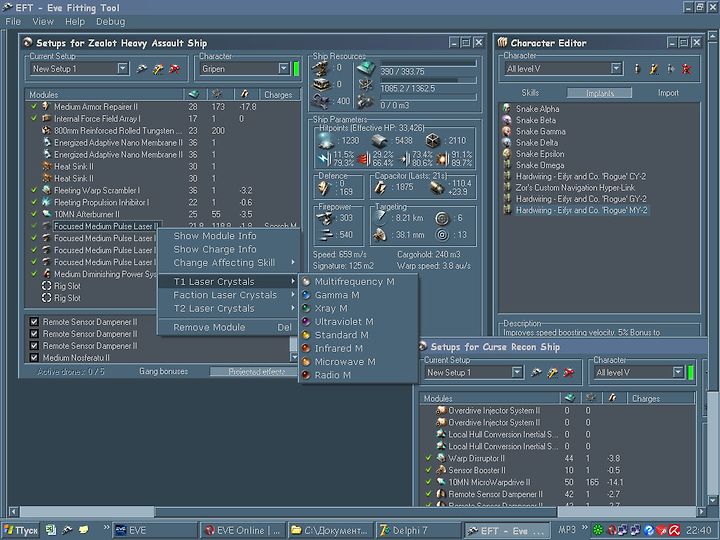Toggle active checkmark of Internal Force Field Array I
The width and height of the screenshot is (720, 540).
(34, 118)
